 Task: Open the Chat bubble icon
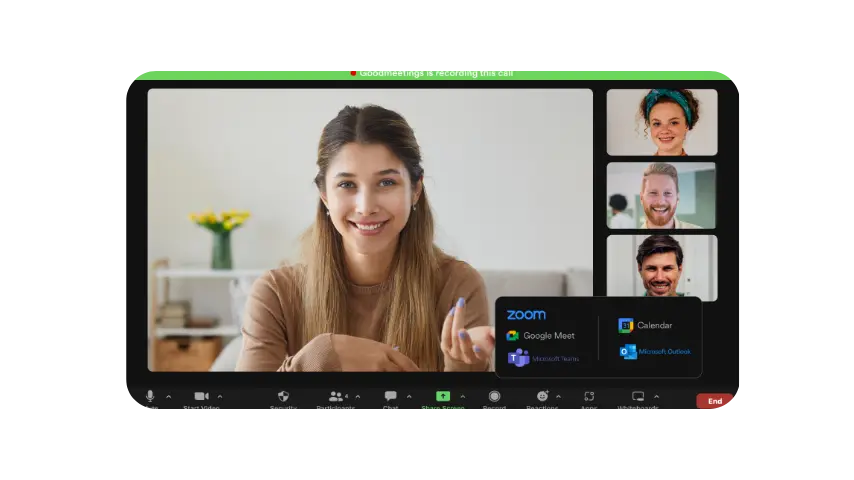click(x=391, y=396)
